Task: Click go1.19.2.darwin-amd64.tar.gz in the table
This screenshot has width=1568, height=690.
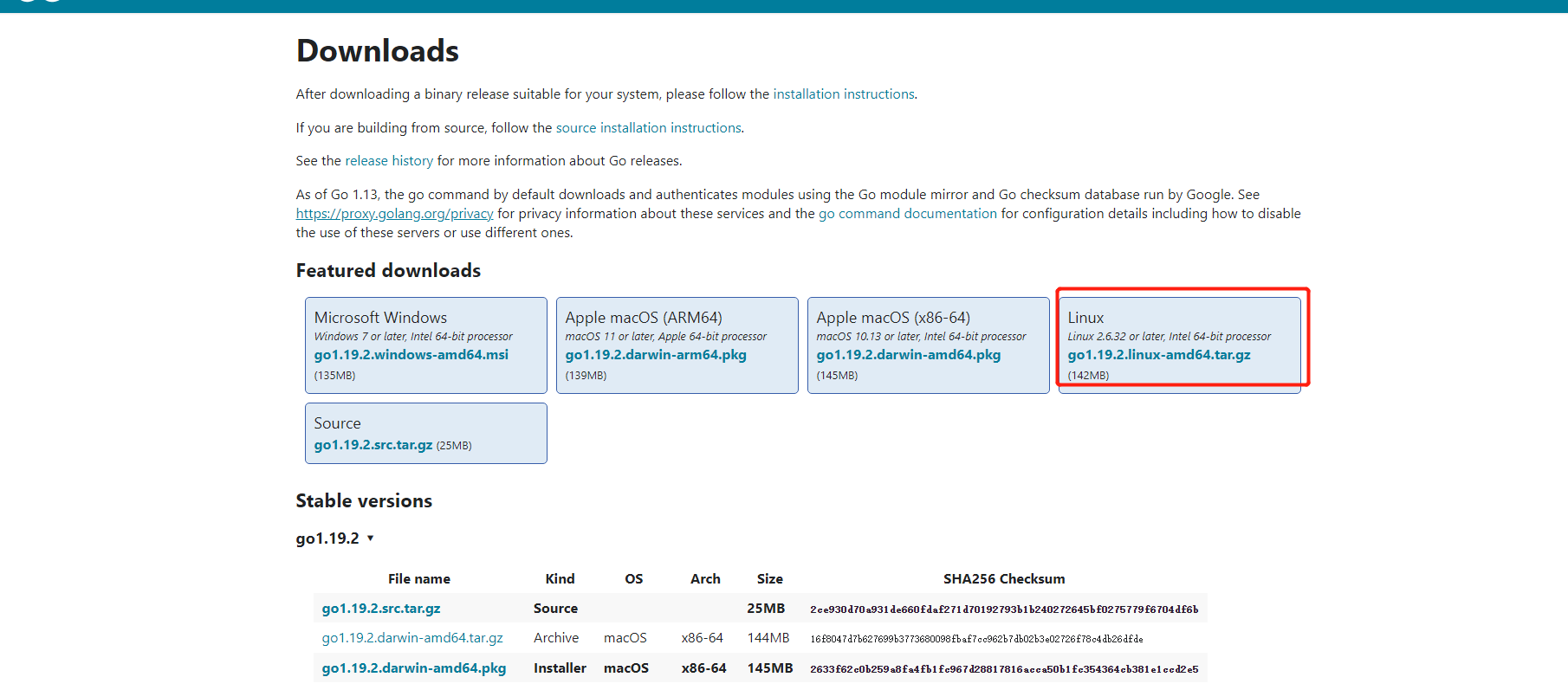Action: (412, 637)
